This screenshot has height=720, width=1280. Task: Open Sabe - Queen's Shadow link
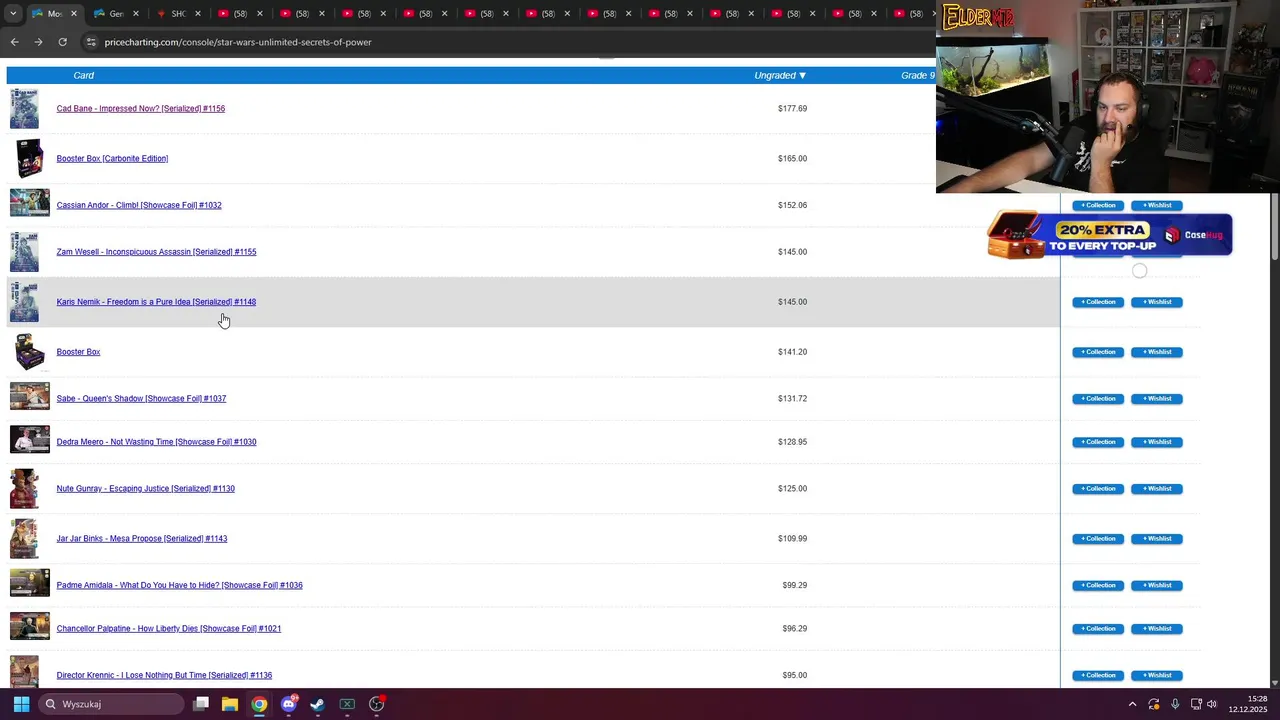pyautogui.click(x=141, y=398)
